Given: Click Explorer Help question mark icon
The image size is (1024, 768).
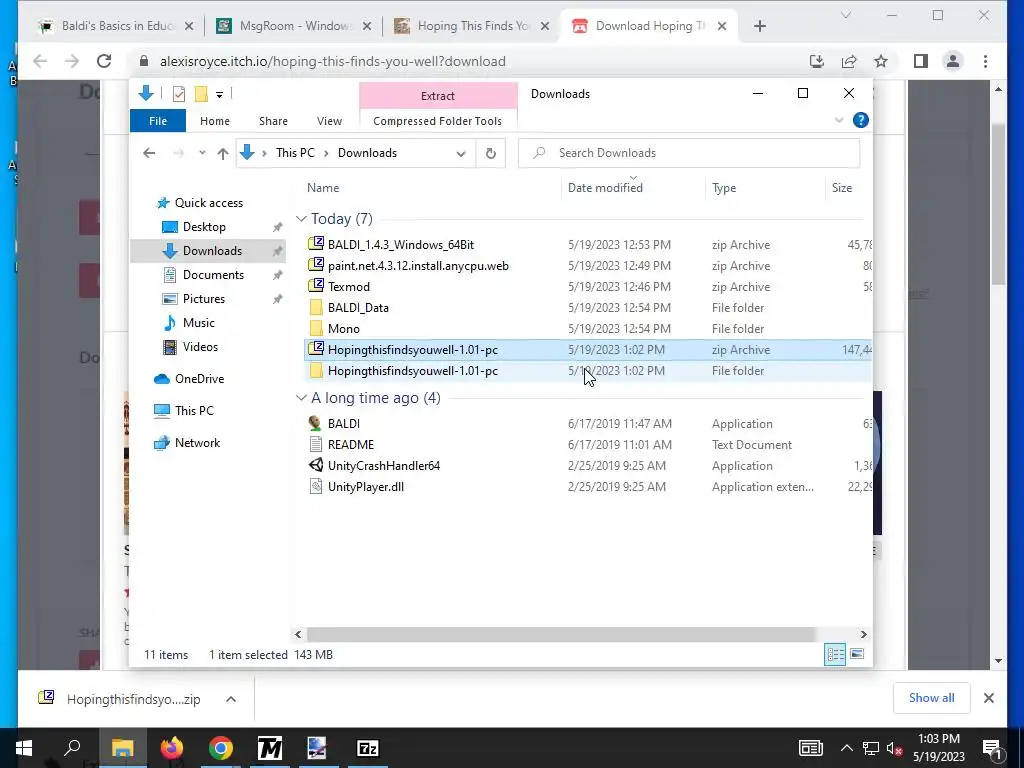Looking at the screenshot, I should coord(861,120).
